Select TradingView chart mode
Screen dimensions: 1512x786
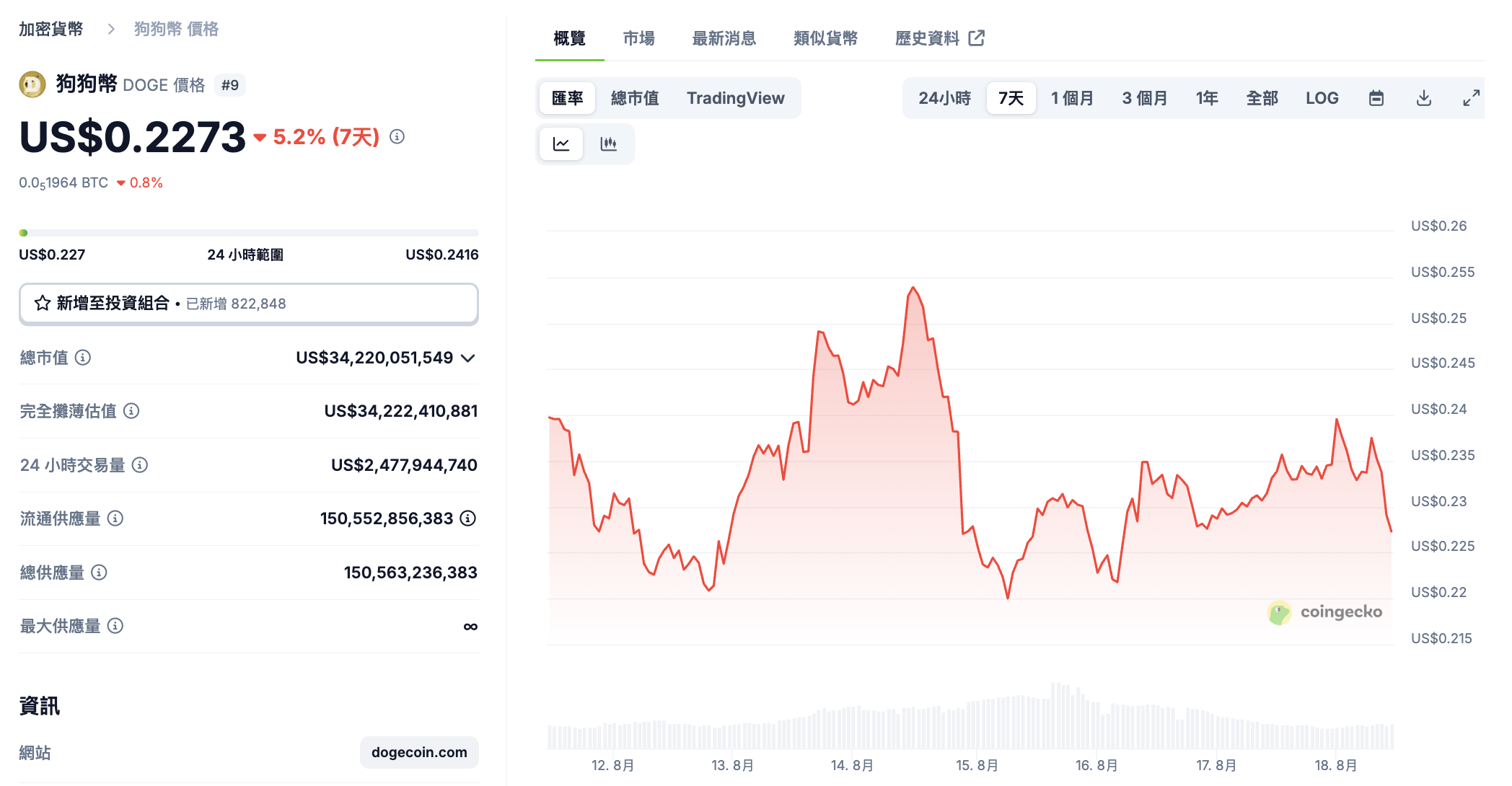pos(736,97)
